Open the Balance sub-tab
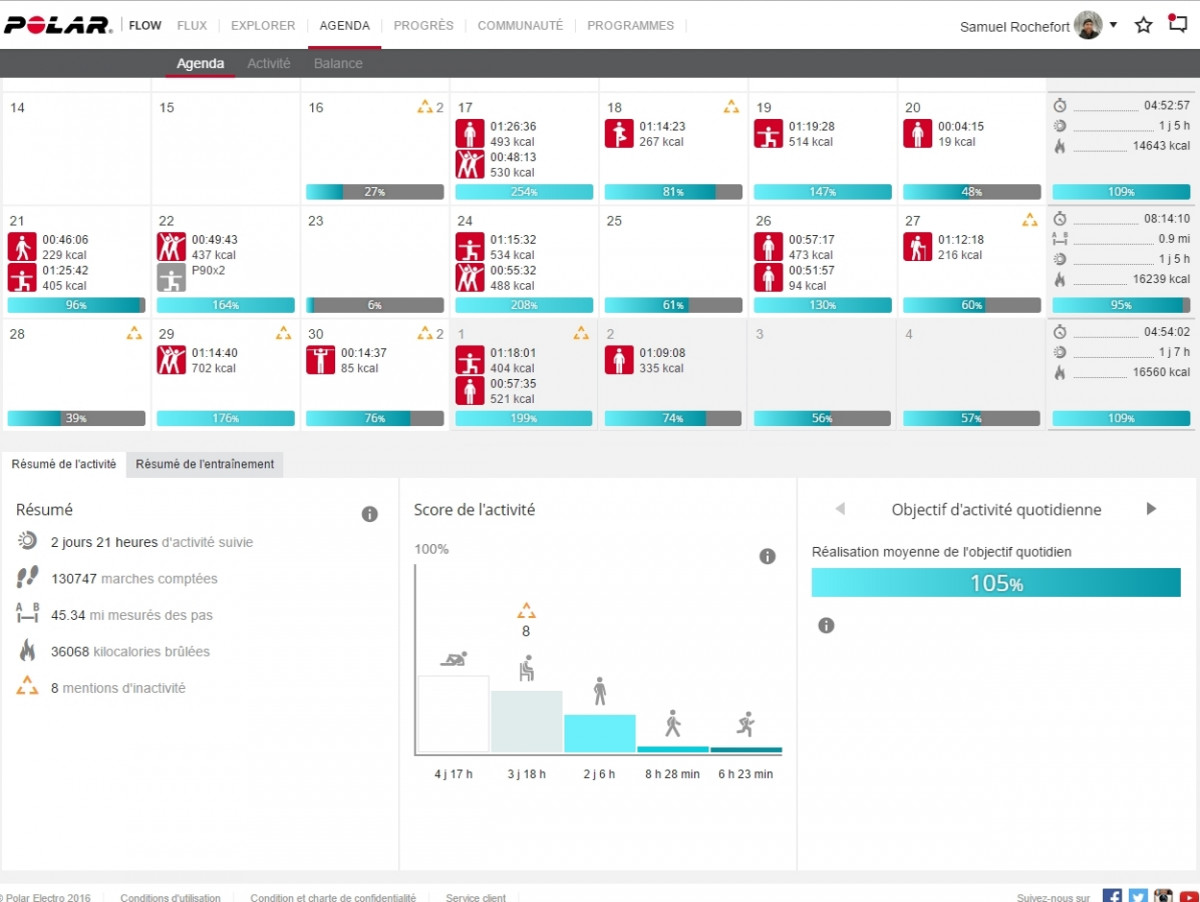The width and height of the screenshot is (1200, 902). point(338,63)
